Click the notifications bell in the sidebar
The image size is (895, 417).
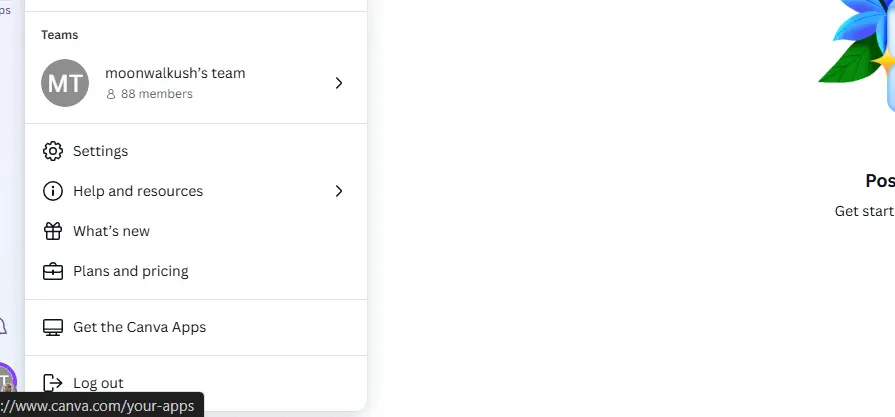click(3, 326)
